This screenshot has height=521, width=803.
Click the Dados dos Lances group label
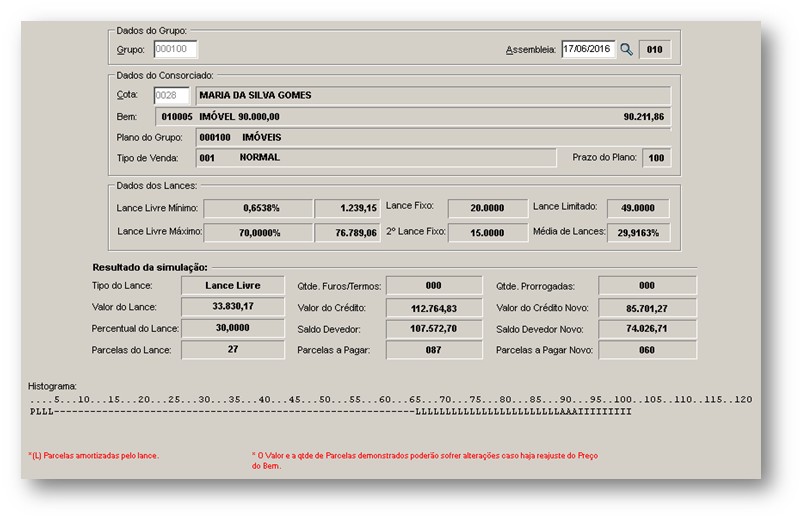point(156,185)
